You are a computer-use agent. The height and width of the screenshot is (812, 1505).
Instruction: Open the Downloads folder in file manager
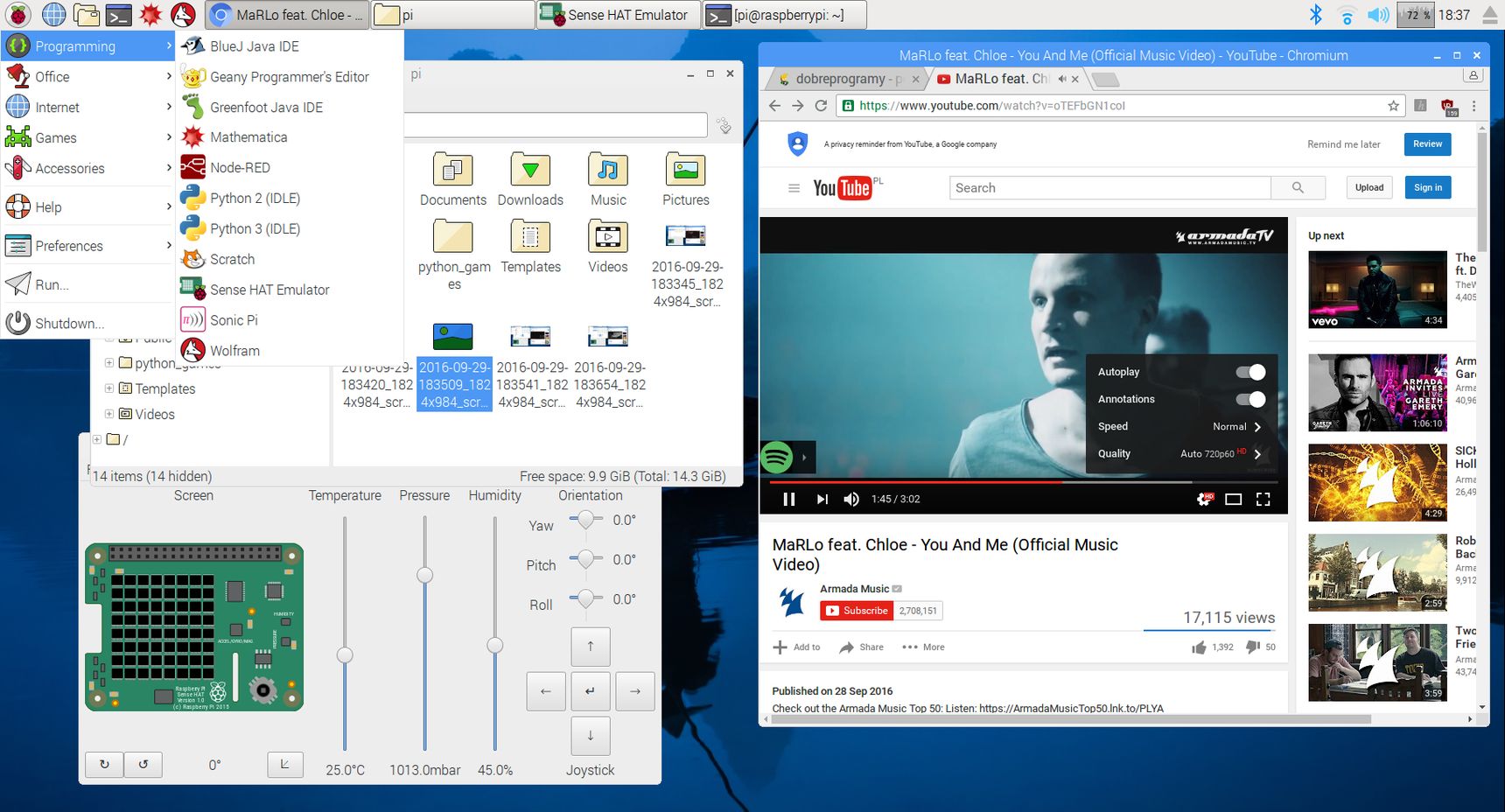coord(530,180)
